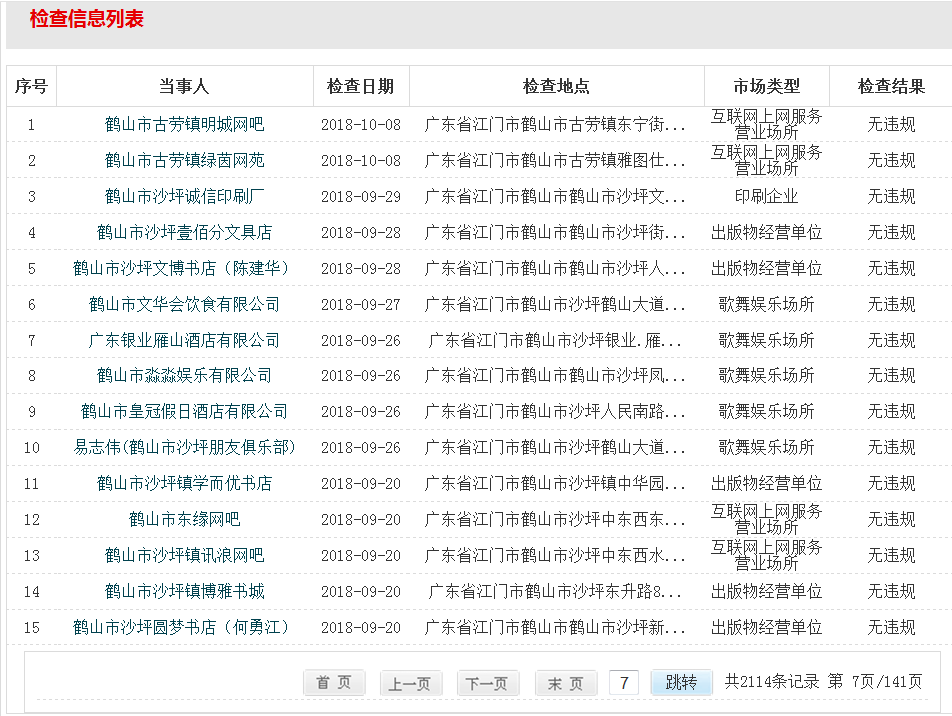Select 鹤山市沙坪壹佰分文具店 party link
The image size is (952, 716).
tap(184, 233)
